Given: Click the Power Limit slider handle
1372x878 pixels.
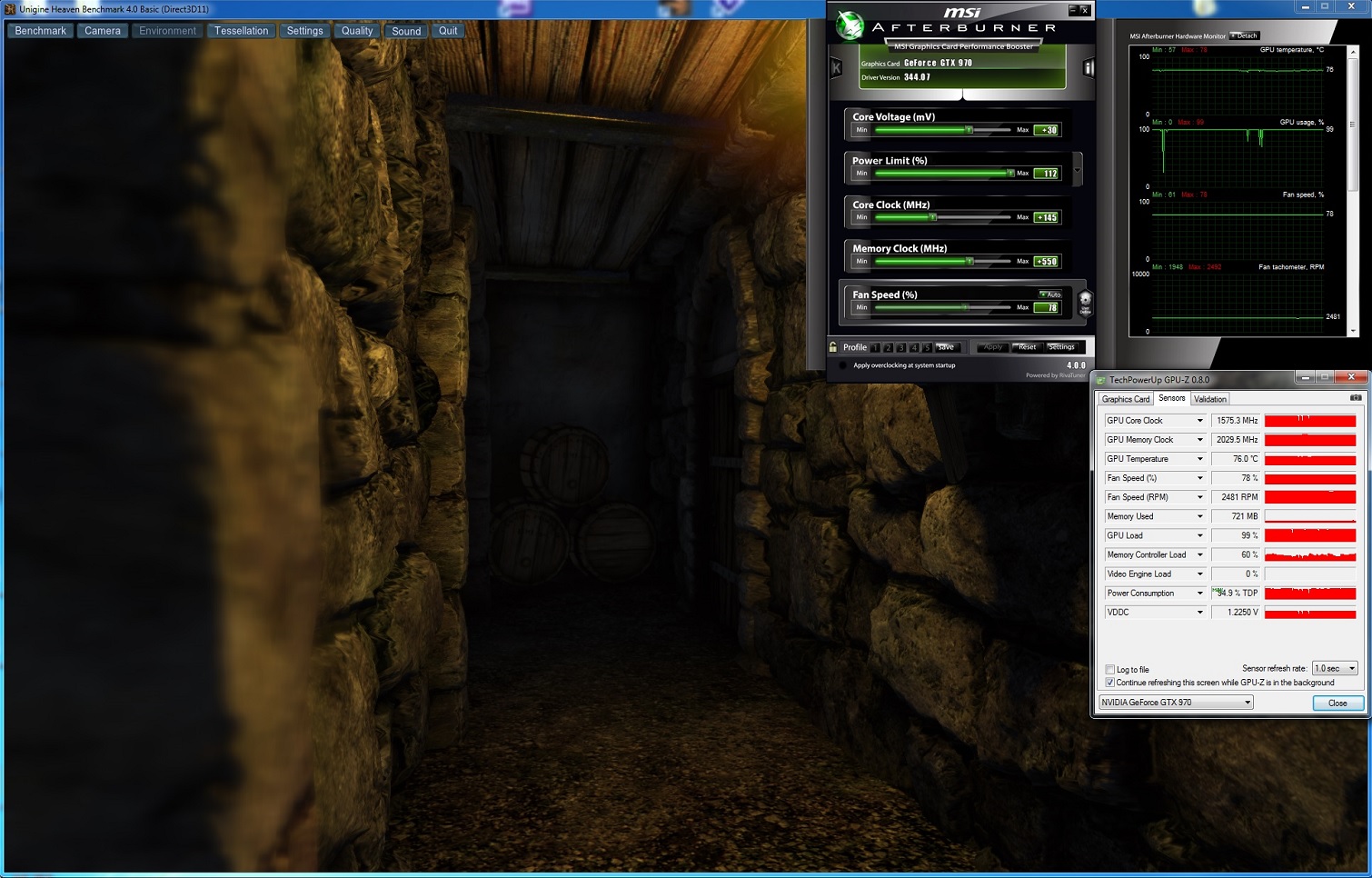Looking at the screenshot, I should point(1011,173).
